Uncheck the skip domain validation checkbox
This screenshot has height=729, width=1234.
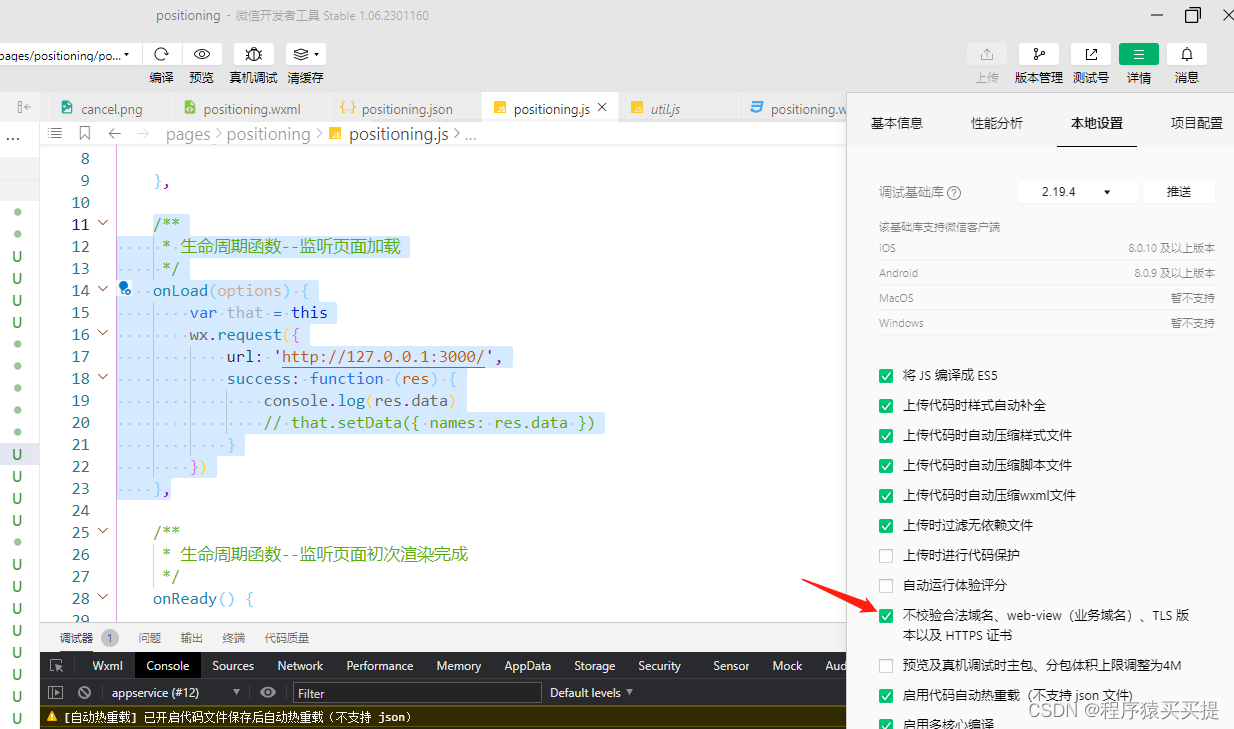pyautogui.click(x=886, y=616)
